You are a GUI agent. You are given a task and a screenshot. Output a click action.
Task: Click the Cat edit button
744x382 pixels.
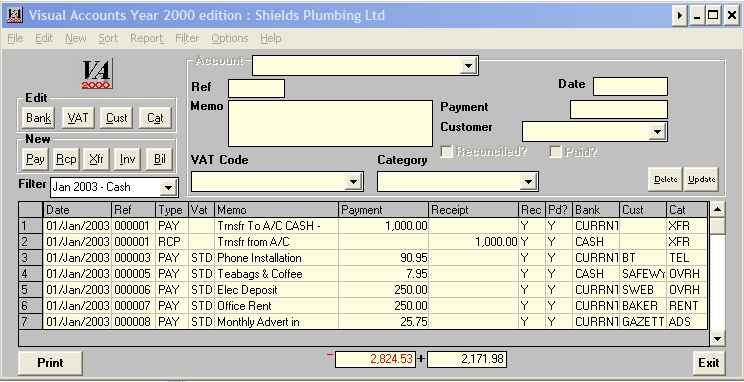[x=155, y=118]
